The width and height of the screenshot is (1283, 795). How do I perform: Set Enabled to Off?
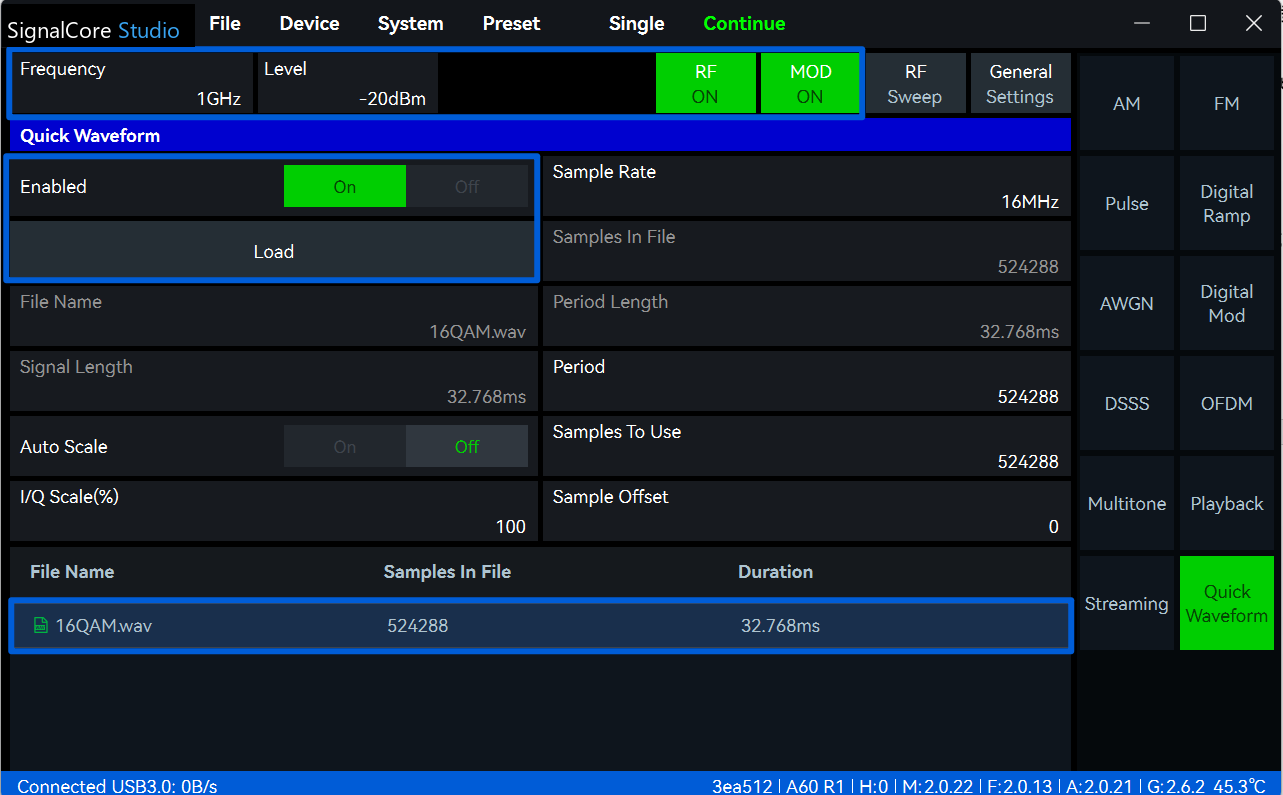pyautogui.click(x=467, y=187)
